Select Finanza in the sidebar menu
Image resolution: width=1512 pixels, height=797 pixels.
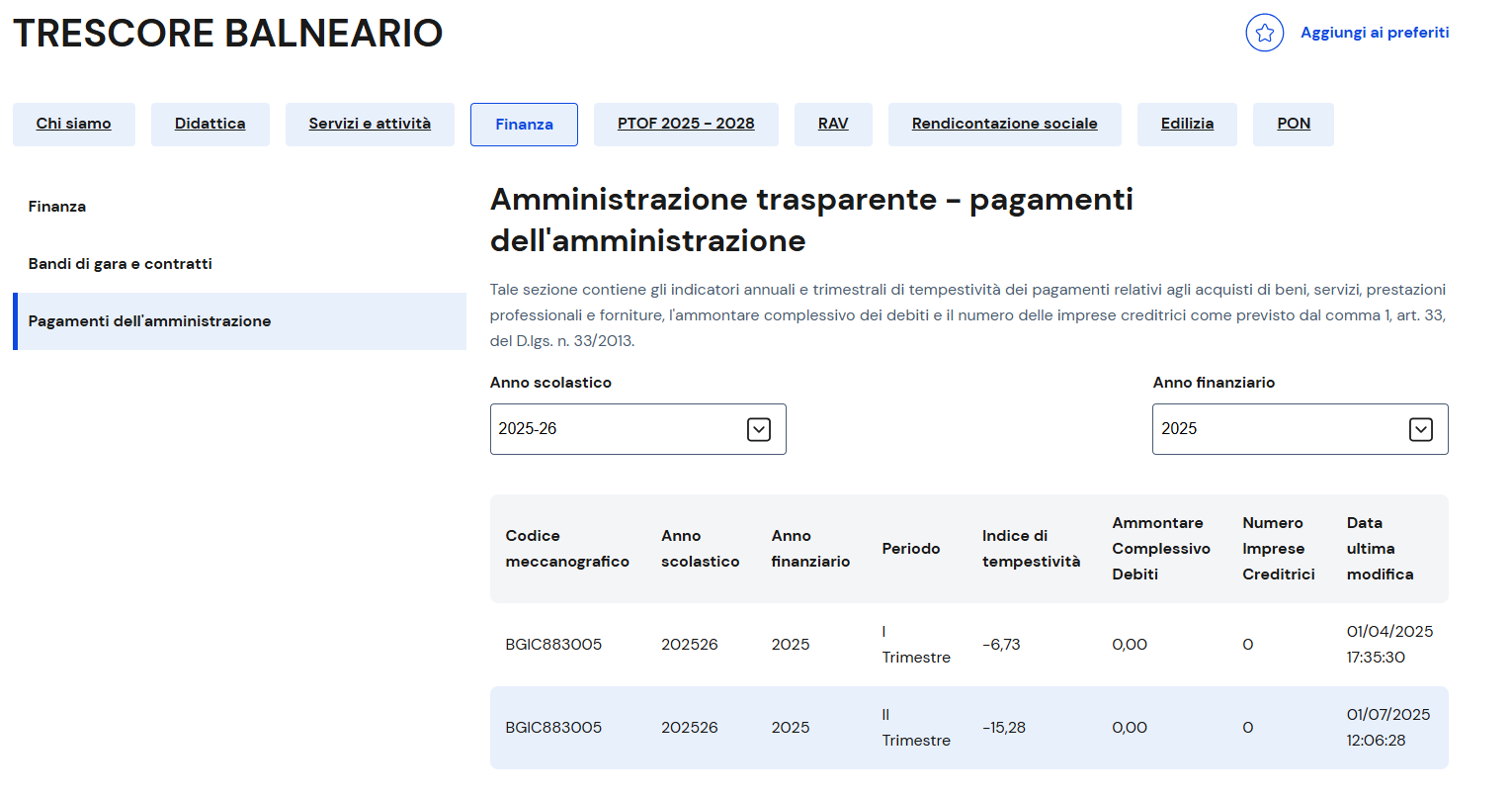pyautogui.click(x=57, y=207)
